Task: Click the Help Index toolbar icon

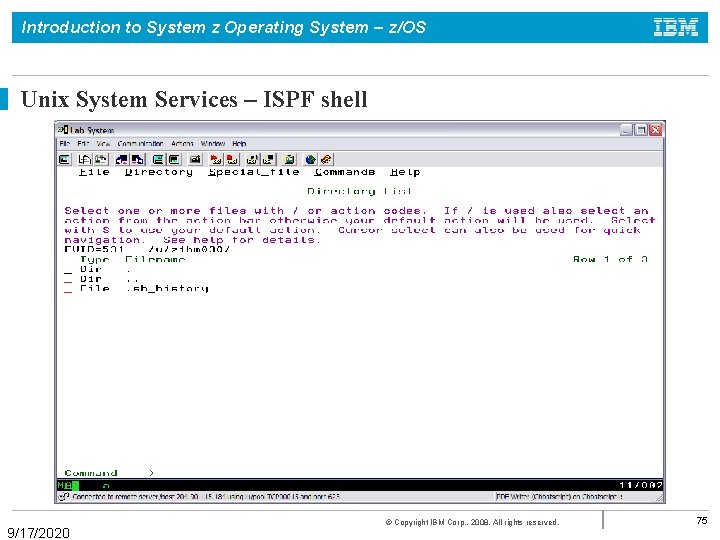Action: pos(326,159)
